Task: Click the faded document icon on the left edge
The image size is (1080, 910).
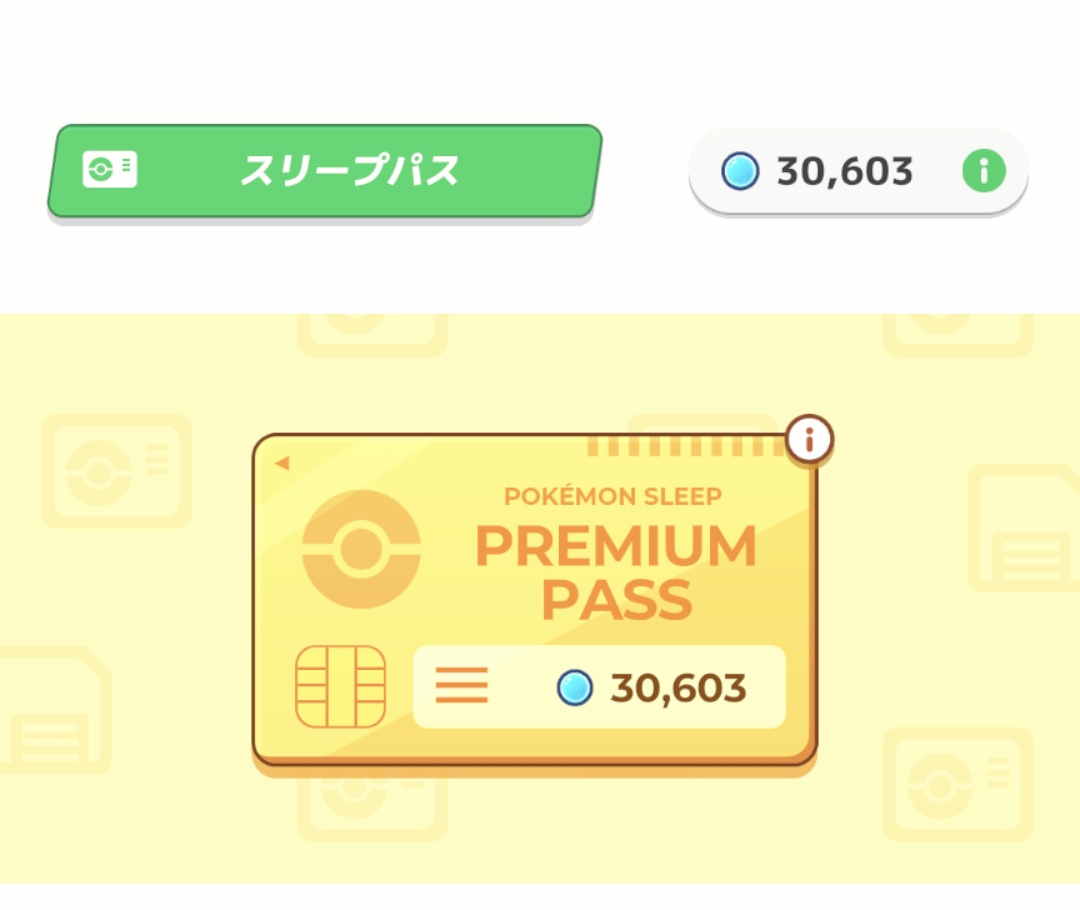Action: (52, 710)
